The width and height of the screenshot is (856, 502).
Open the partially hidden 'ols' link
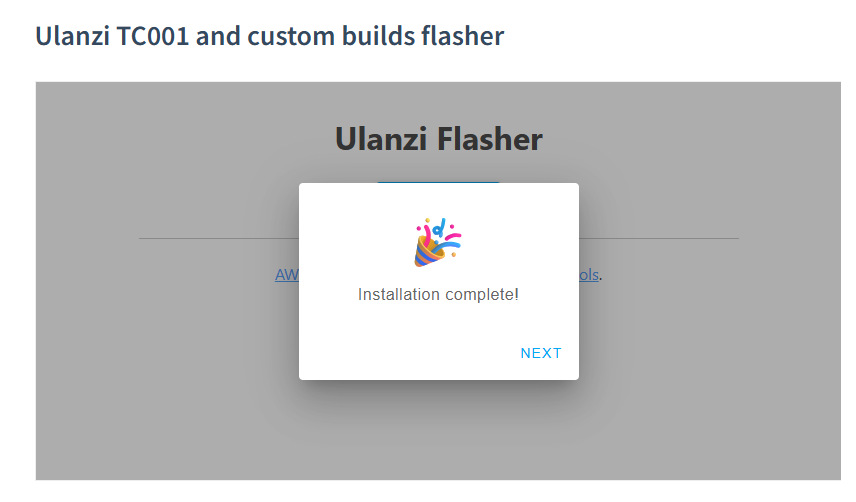pyautogui.click(x=589, y=274)
